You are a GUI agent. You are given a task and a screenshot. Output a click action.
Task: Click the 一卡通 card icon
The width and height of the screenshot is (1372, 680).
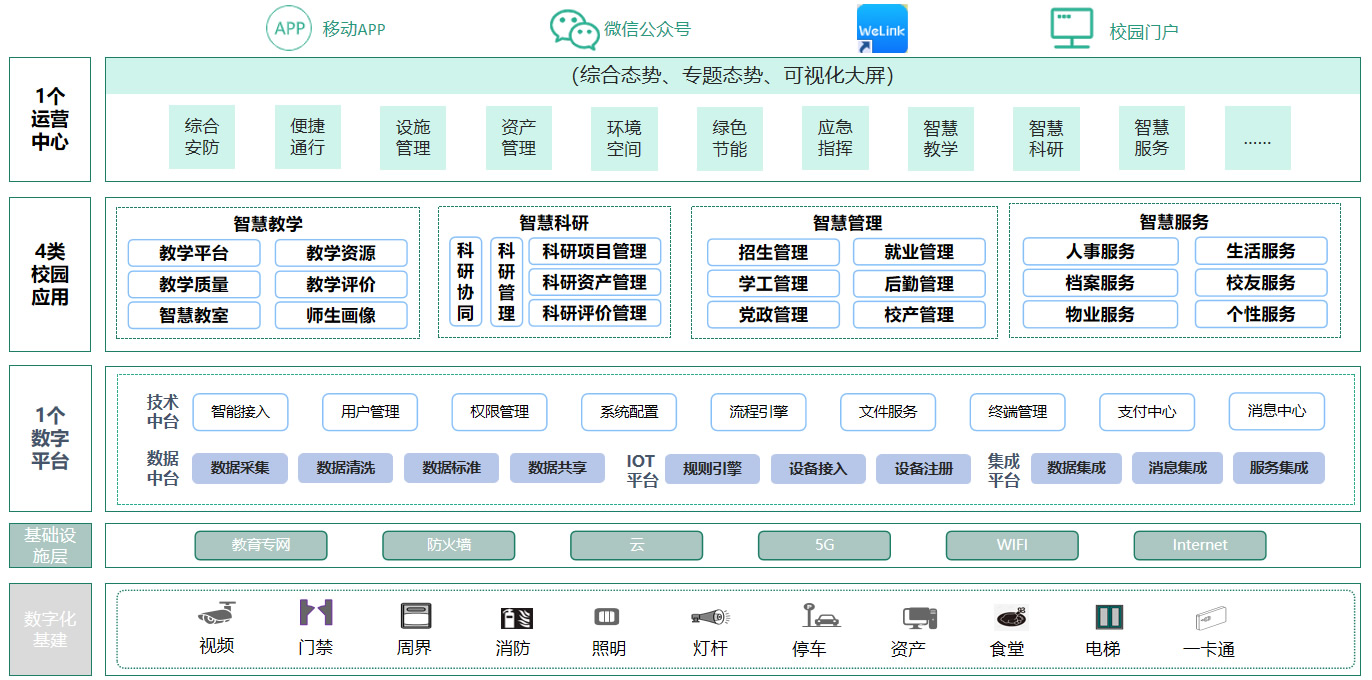(1210, 617)
